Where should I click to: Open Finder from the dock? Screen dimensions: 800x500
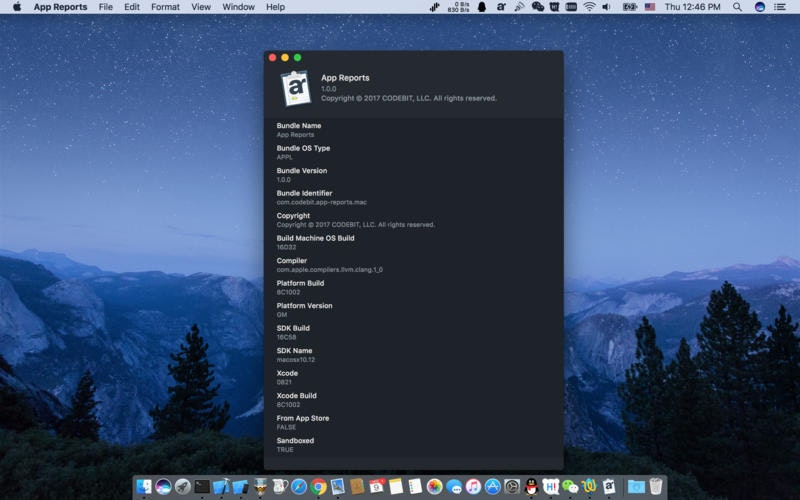click(x=144, y=486)
